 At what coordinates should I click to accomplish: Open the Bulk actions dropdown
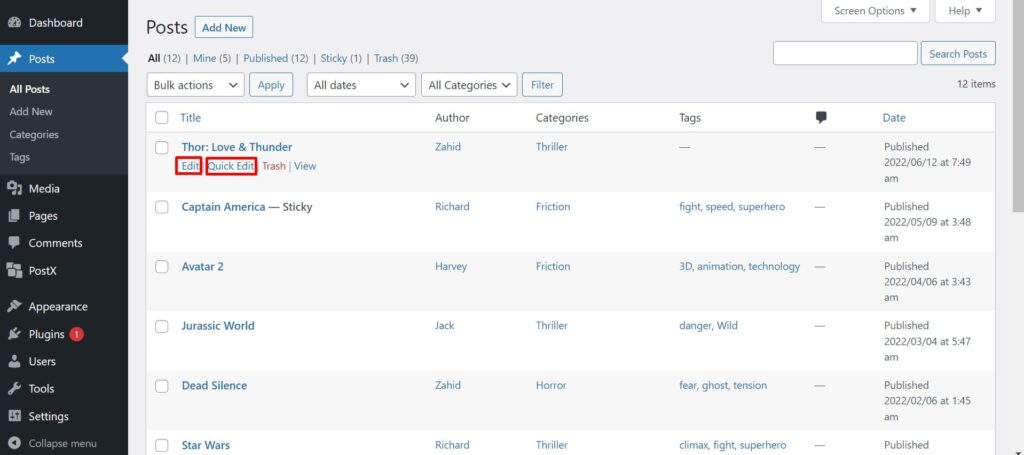tap(195, 85)
